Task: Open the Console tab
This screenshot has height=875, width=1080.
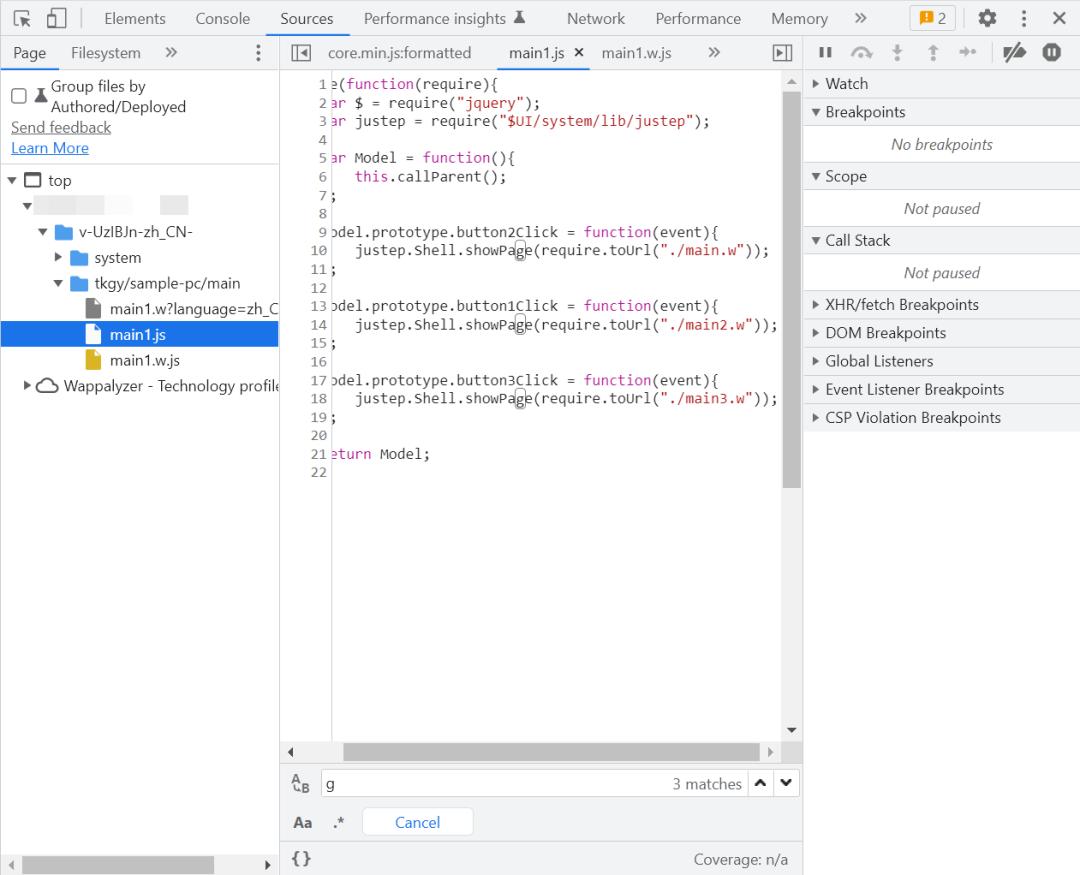Action: [x=223, y=18]
